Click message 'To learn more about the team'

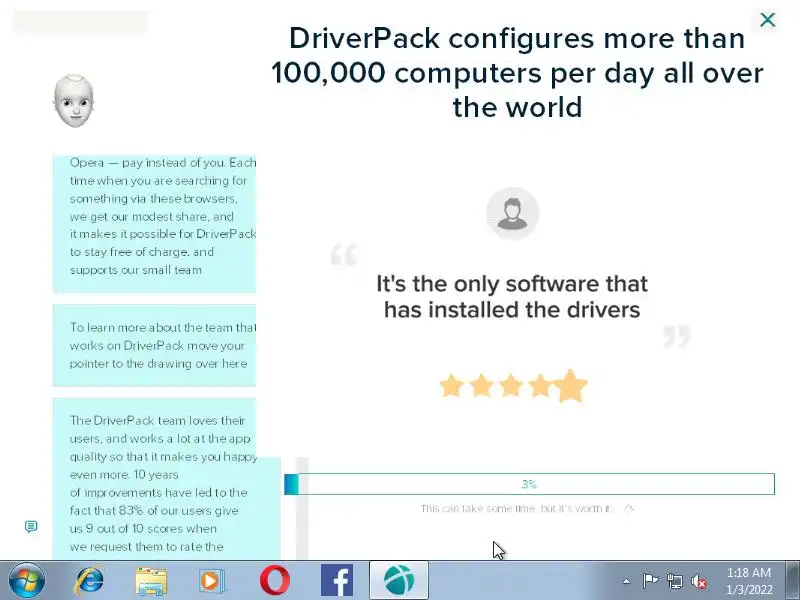pos(154,345)
